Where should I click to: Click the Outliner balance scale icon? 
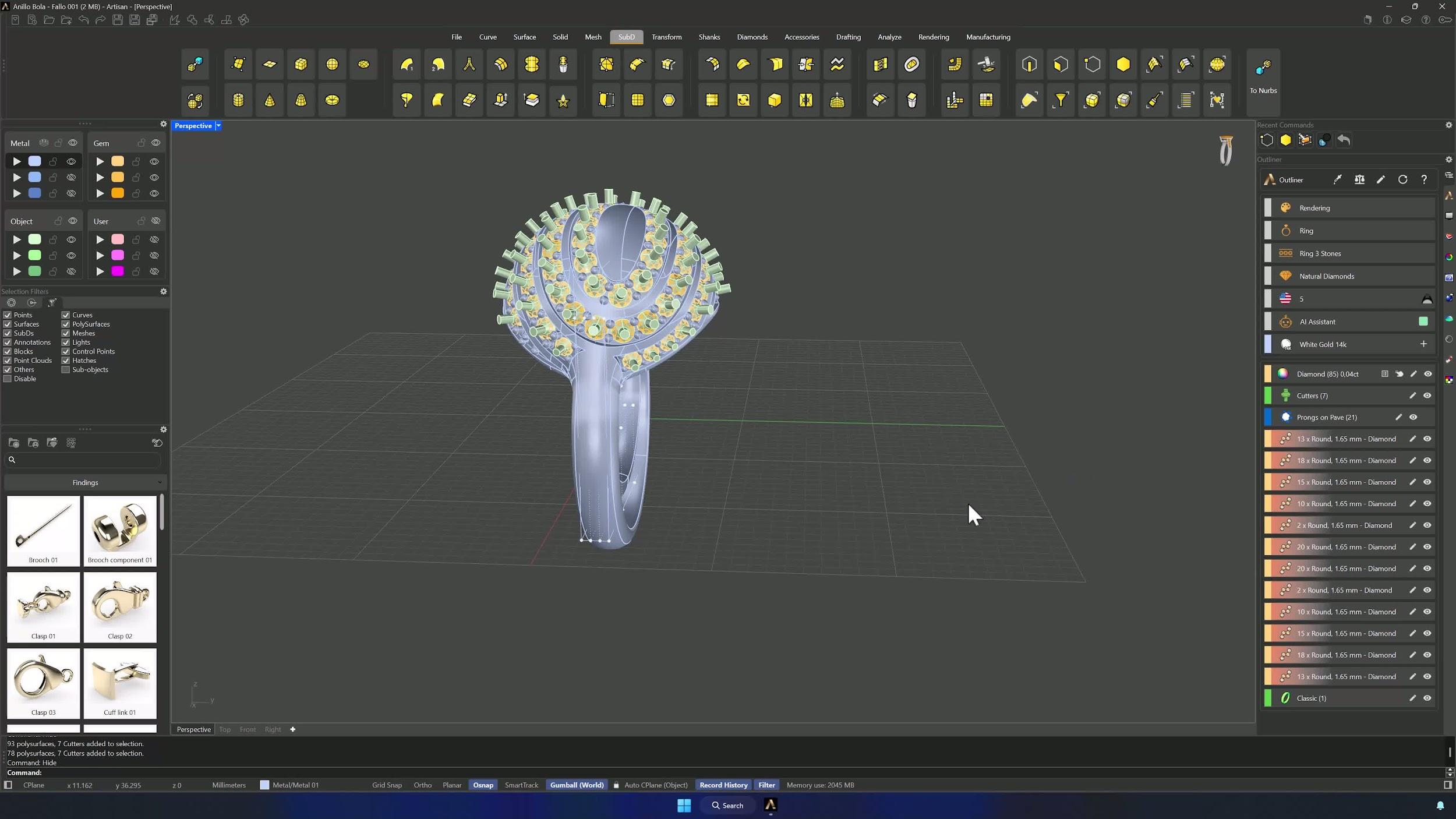coord(1359,180)
